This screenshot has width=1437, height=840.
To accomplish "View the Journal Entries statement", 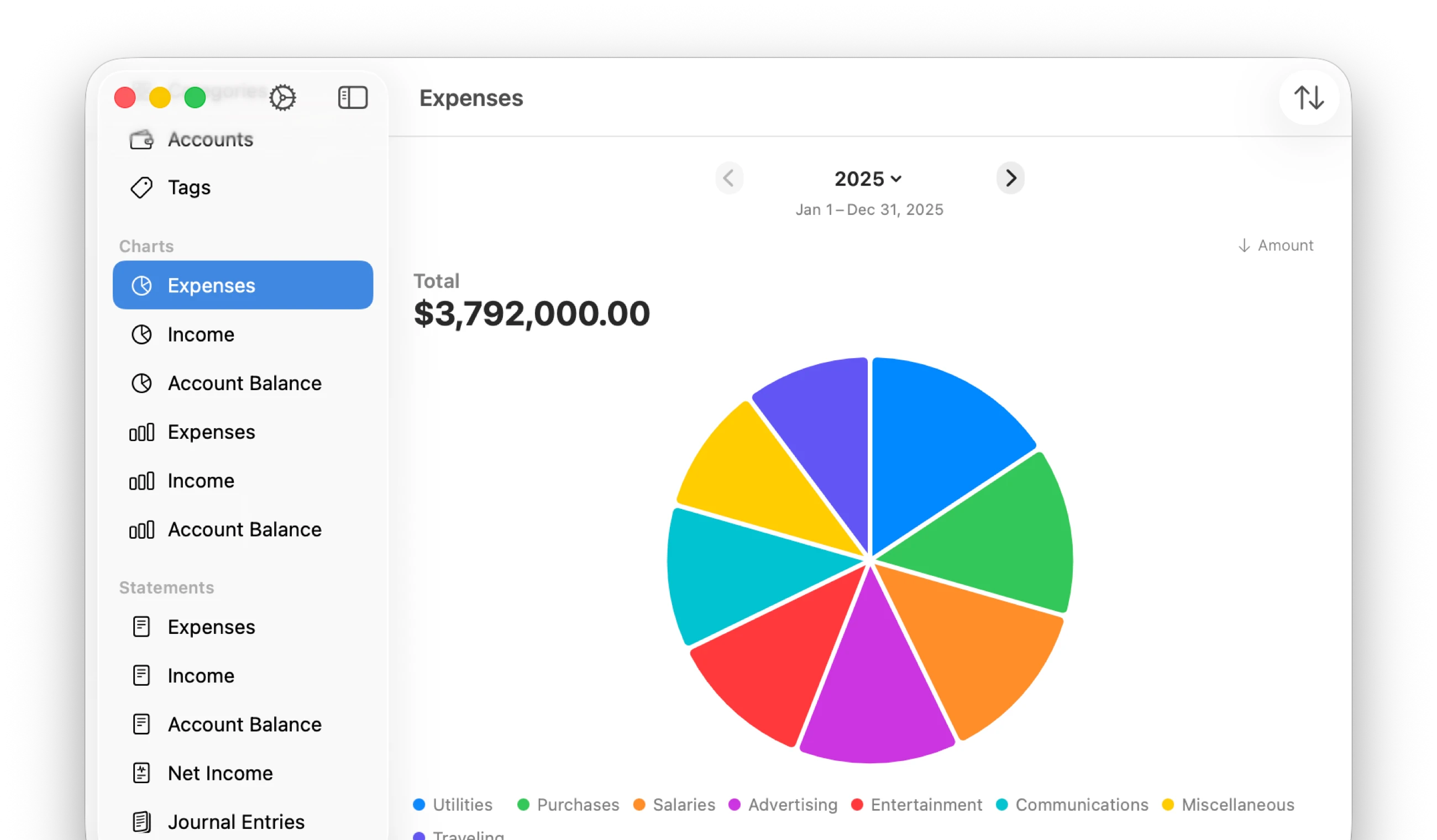I will 236,822.
